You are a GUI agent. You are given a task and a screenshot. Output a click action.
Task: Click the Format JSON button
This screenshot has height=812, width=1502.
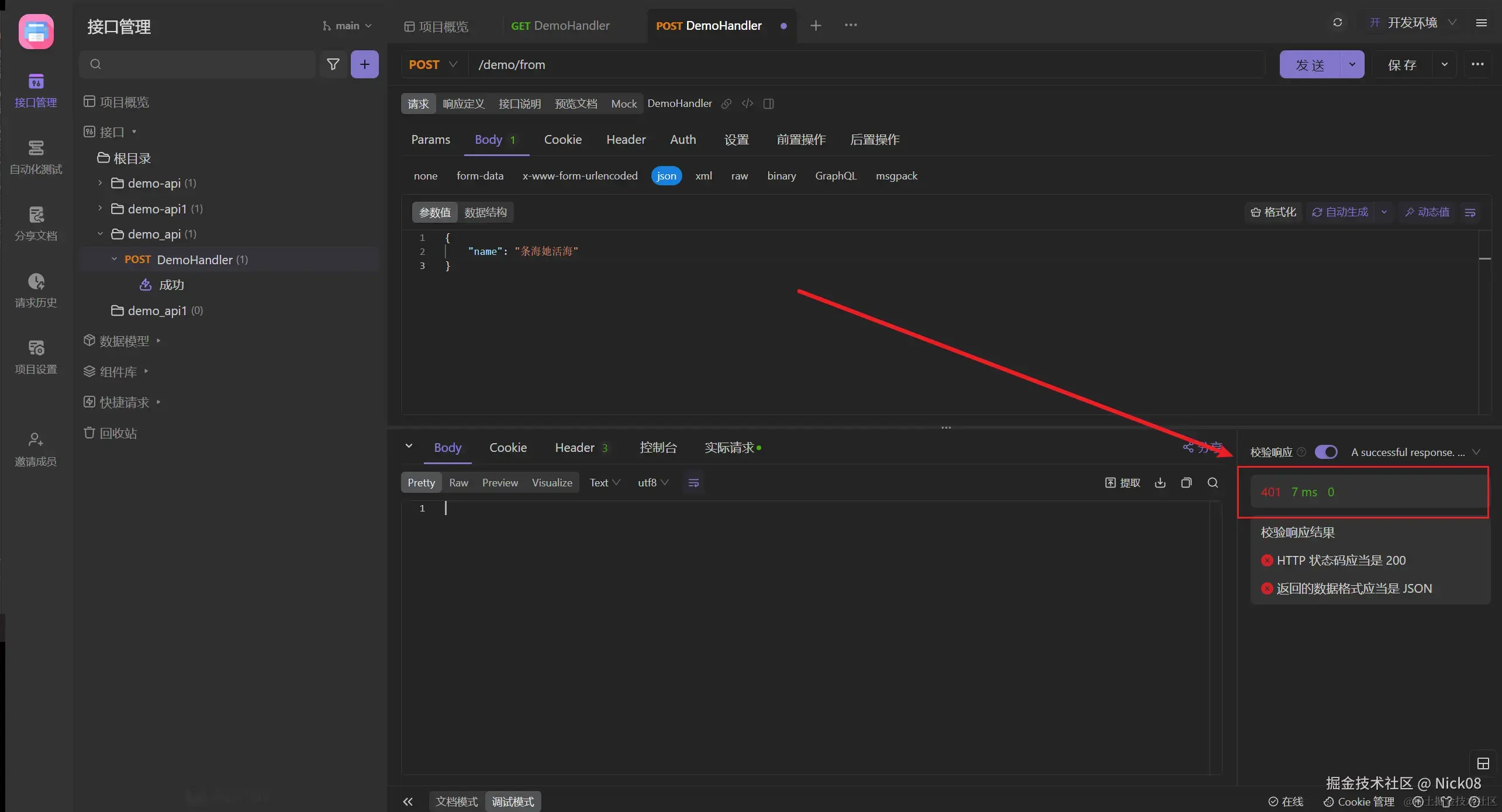coord(1273,212)
